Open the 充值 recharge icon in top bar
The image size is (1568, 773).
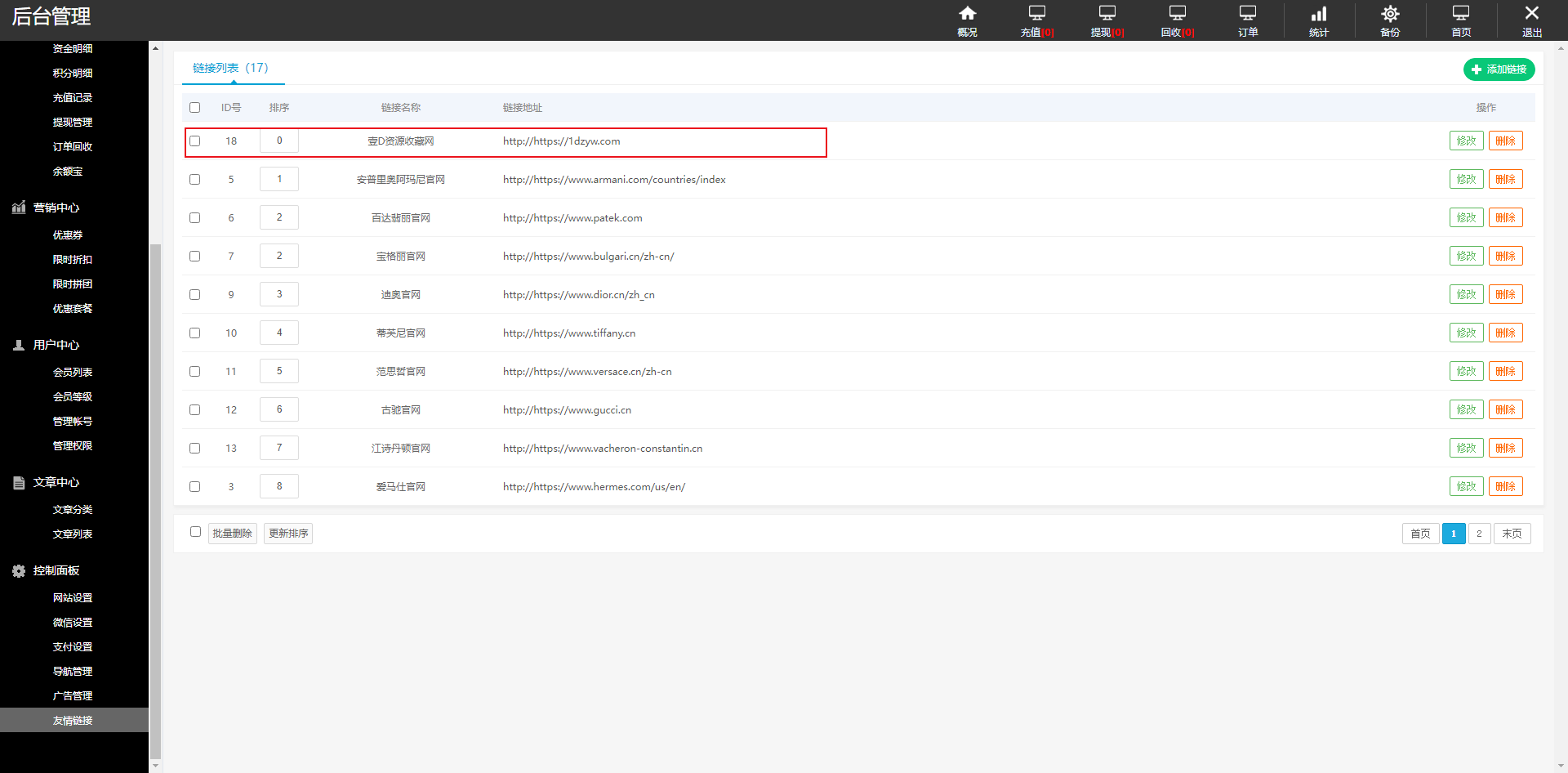1037,20
